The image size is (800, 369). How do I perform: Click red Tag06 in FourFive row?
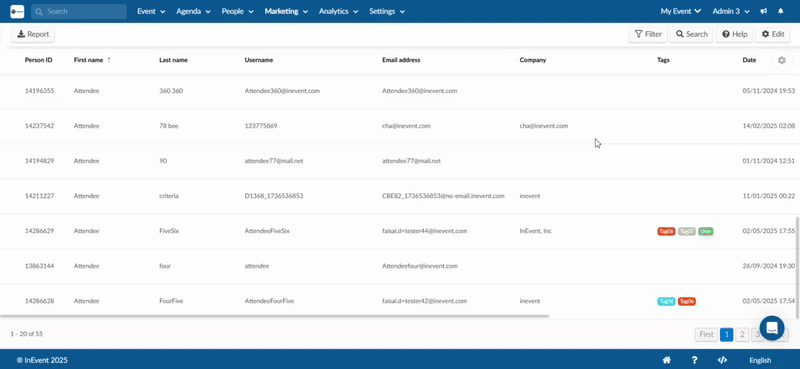687,302
